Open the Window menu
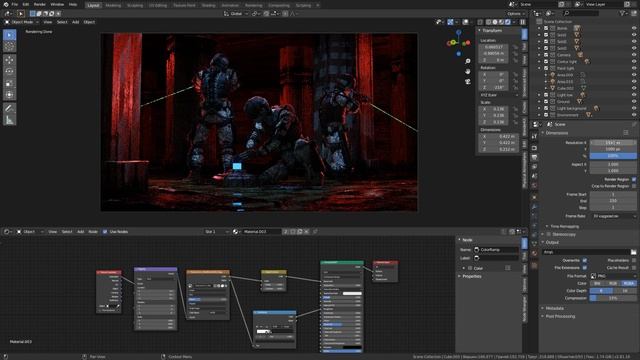 tap(57, 4)
